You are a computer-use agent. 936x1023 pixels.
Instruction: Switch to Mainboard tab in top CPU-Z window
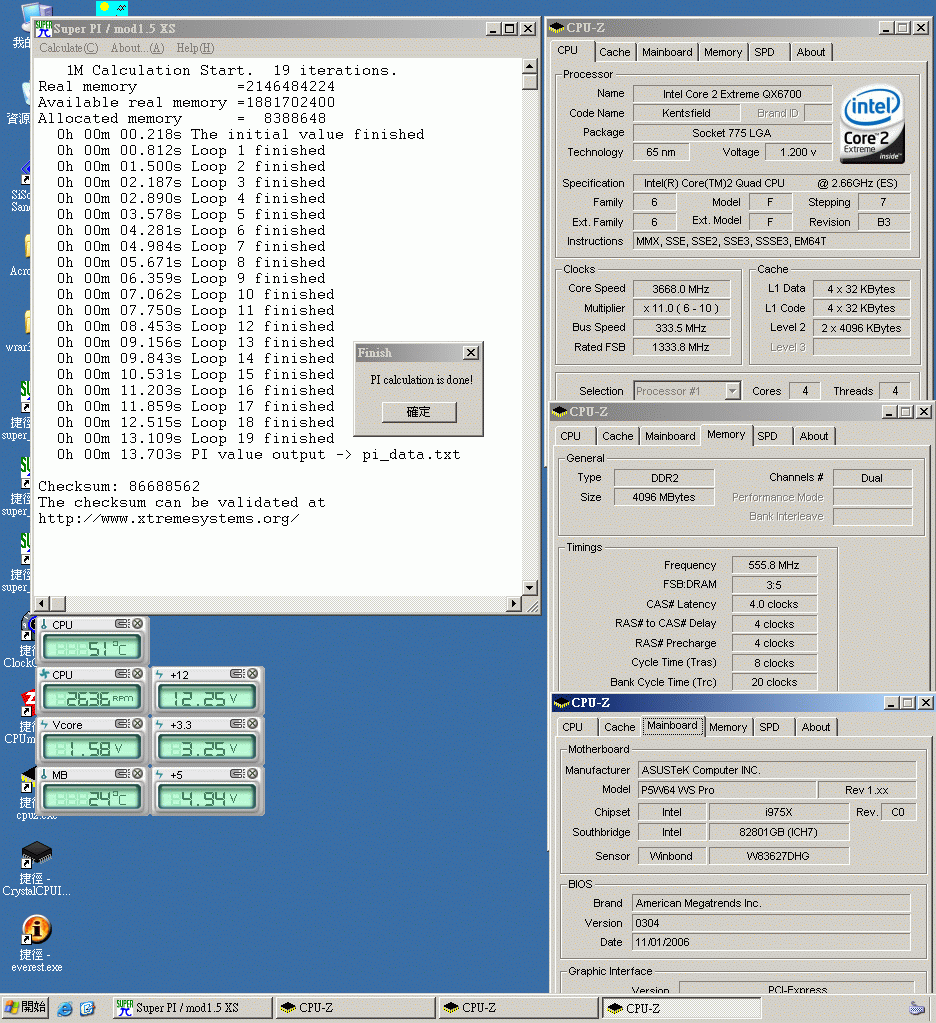tap(667, 52)
